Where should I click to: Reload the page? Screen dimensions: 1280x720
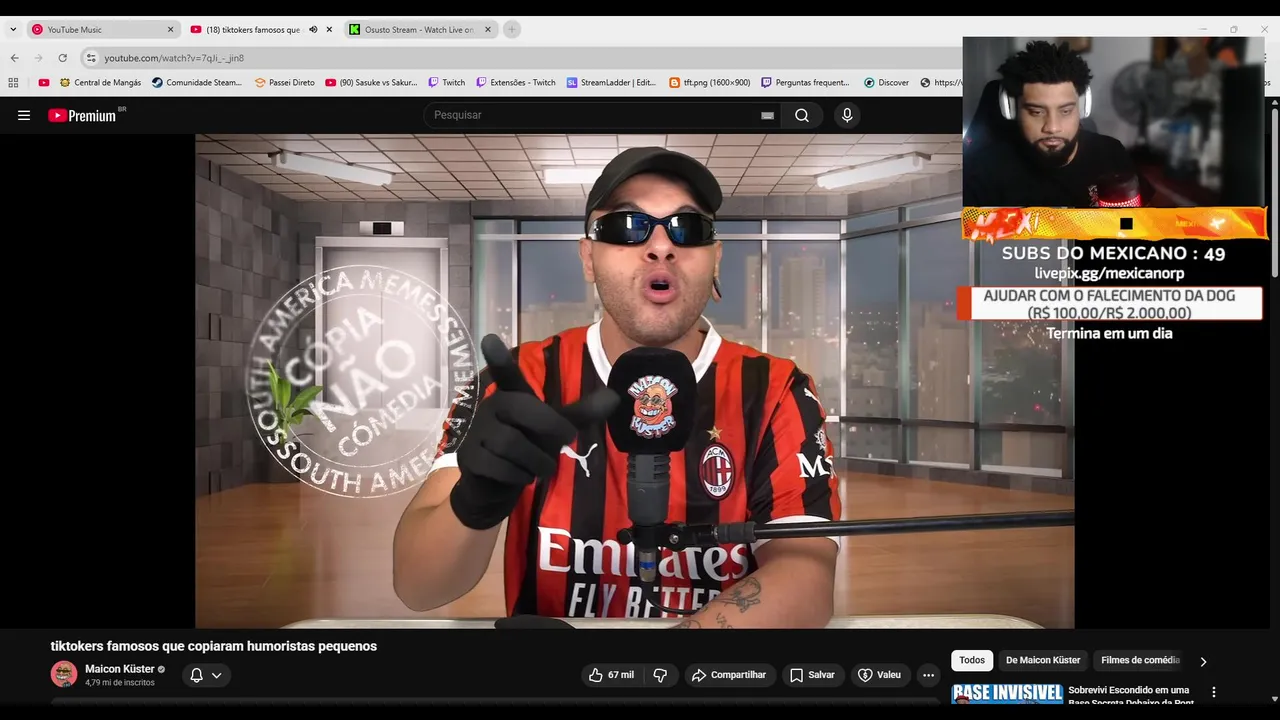coord(62,58)
